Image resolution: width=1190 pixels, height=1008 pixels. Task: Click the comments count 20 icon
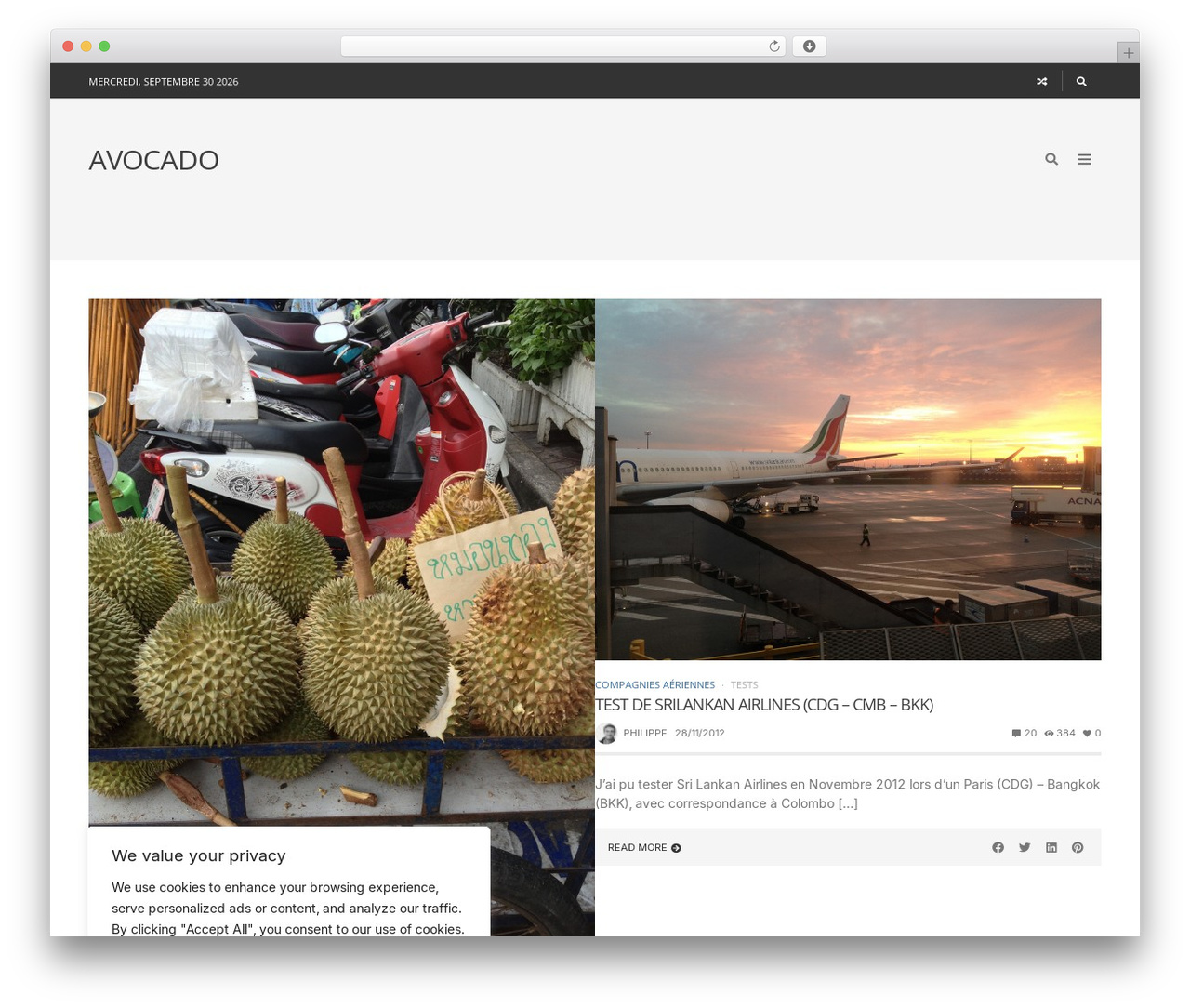1016,734
